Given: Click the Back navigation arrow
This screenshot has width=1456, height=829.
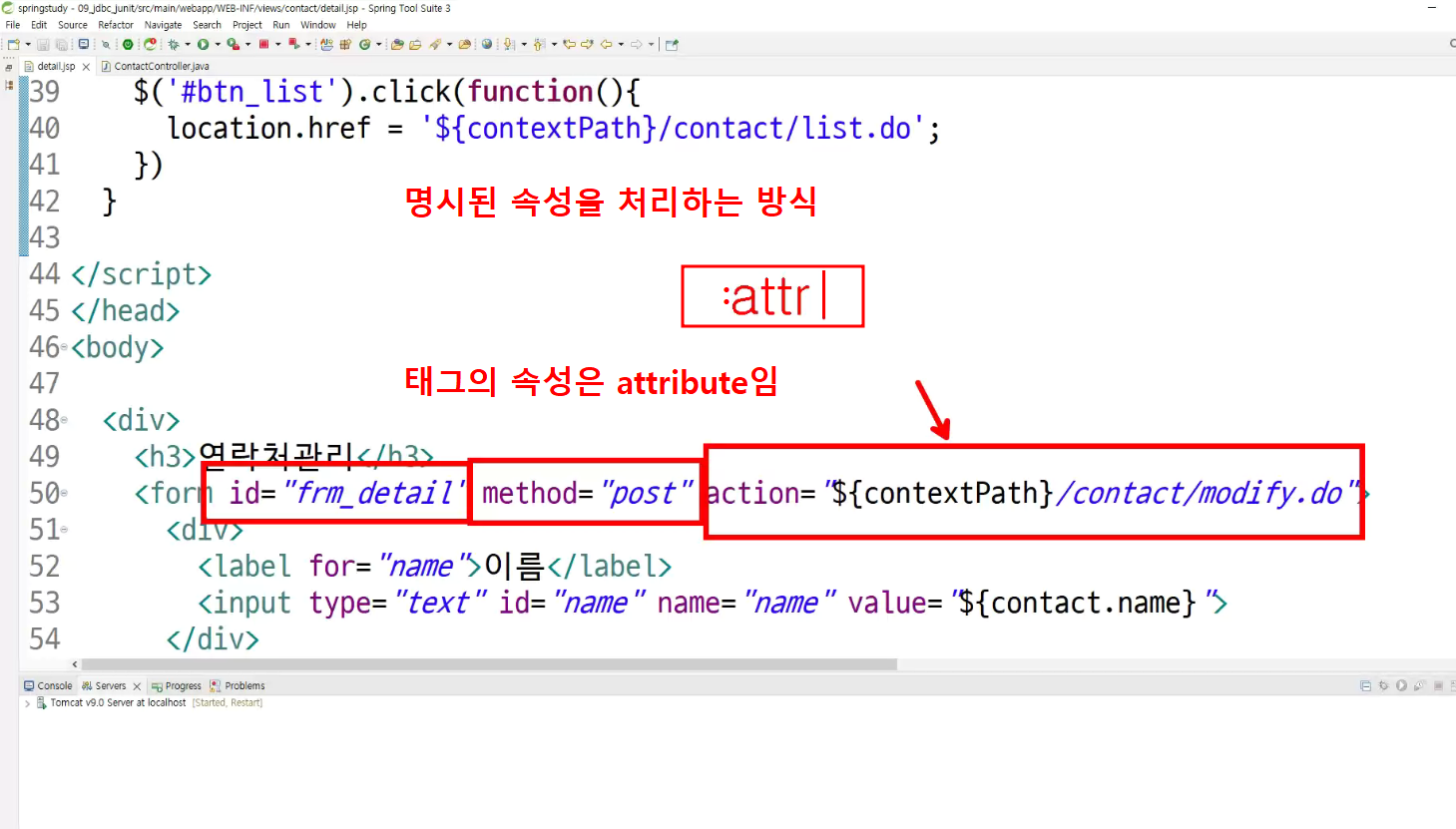Looking at the screenshot, I should pos(606,44).
